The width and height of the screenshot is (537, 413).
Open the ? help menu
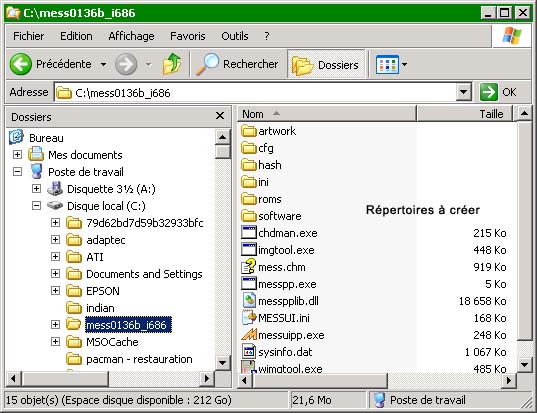tap(267, 36)
